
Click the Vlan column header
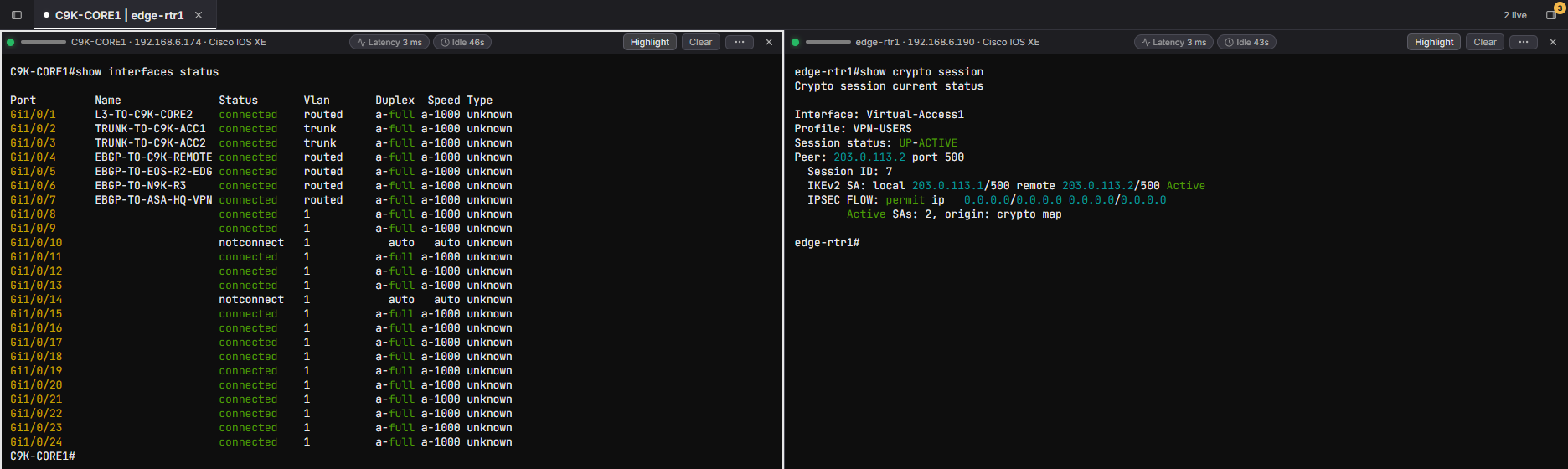coord(317,100)
